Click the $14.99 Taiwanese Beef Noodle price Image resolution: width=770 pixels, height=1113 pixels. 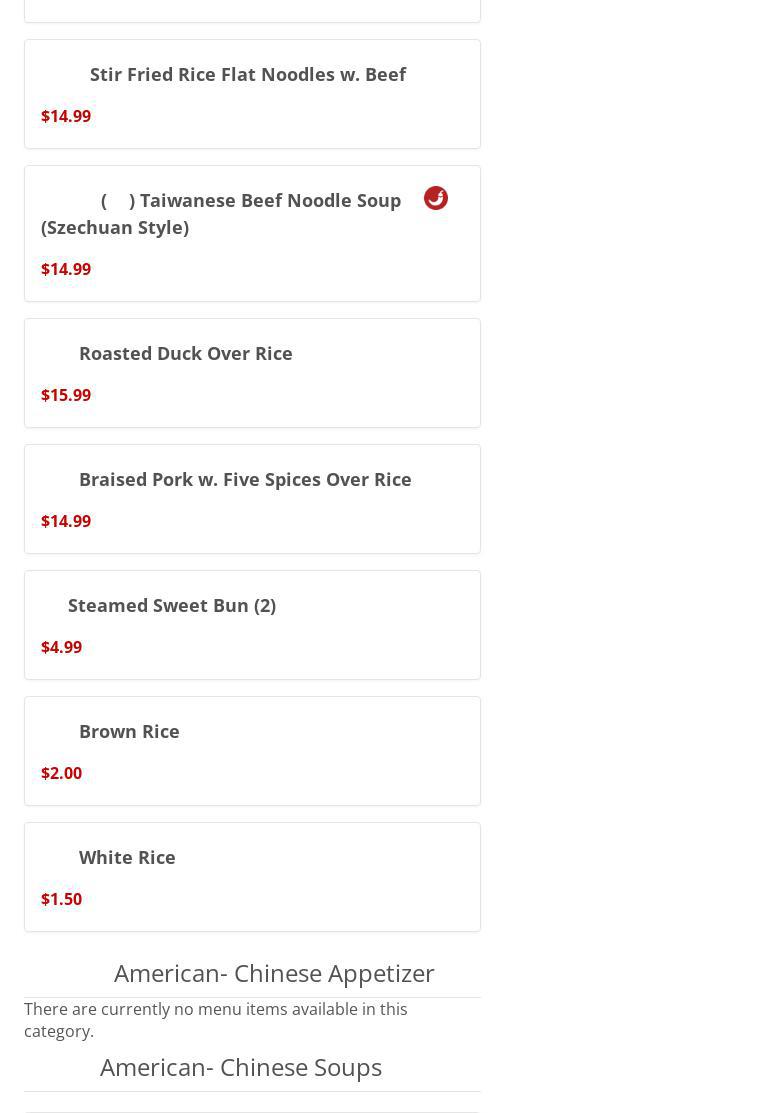coord(66,269)
